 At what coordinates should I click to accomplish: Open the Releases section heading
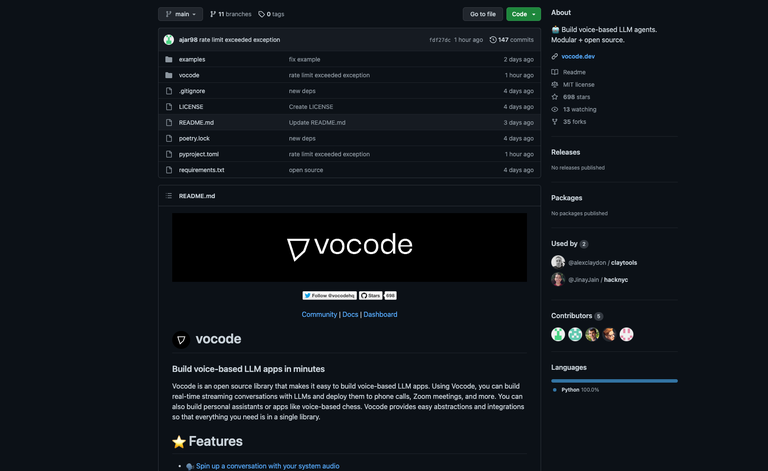[x=565, y=152]
